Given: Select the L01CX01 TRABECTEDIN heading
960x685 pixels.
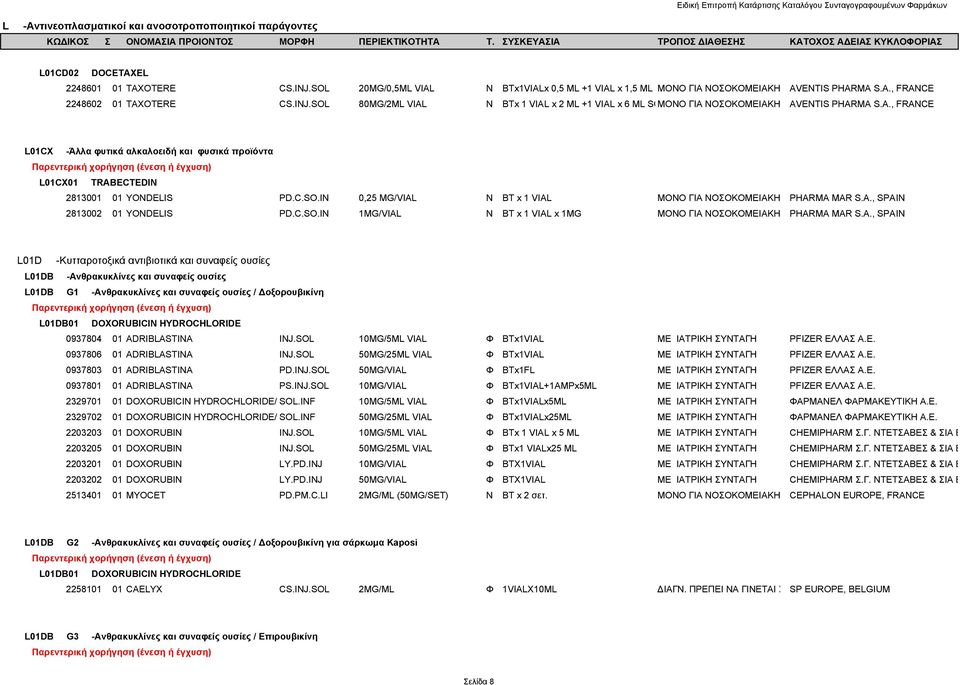Looking at the screenshot, I should click(98, 182).
